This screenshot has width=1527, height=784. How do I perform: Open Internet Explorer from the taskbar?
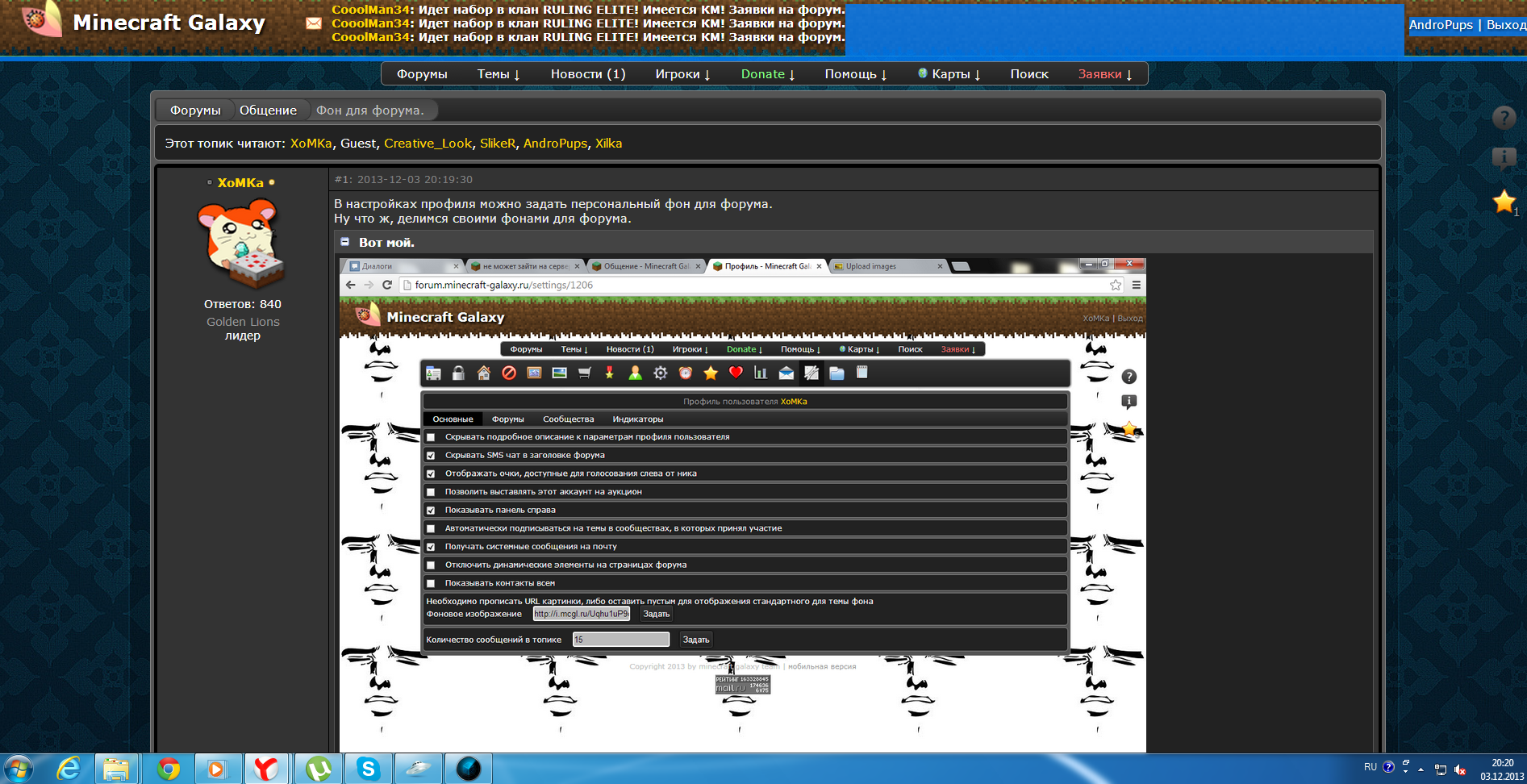69,769
